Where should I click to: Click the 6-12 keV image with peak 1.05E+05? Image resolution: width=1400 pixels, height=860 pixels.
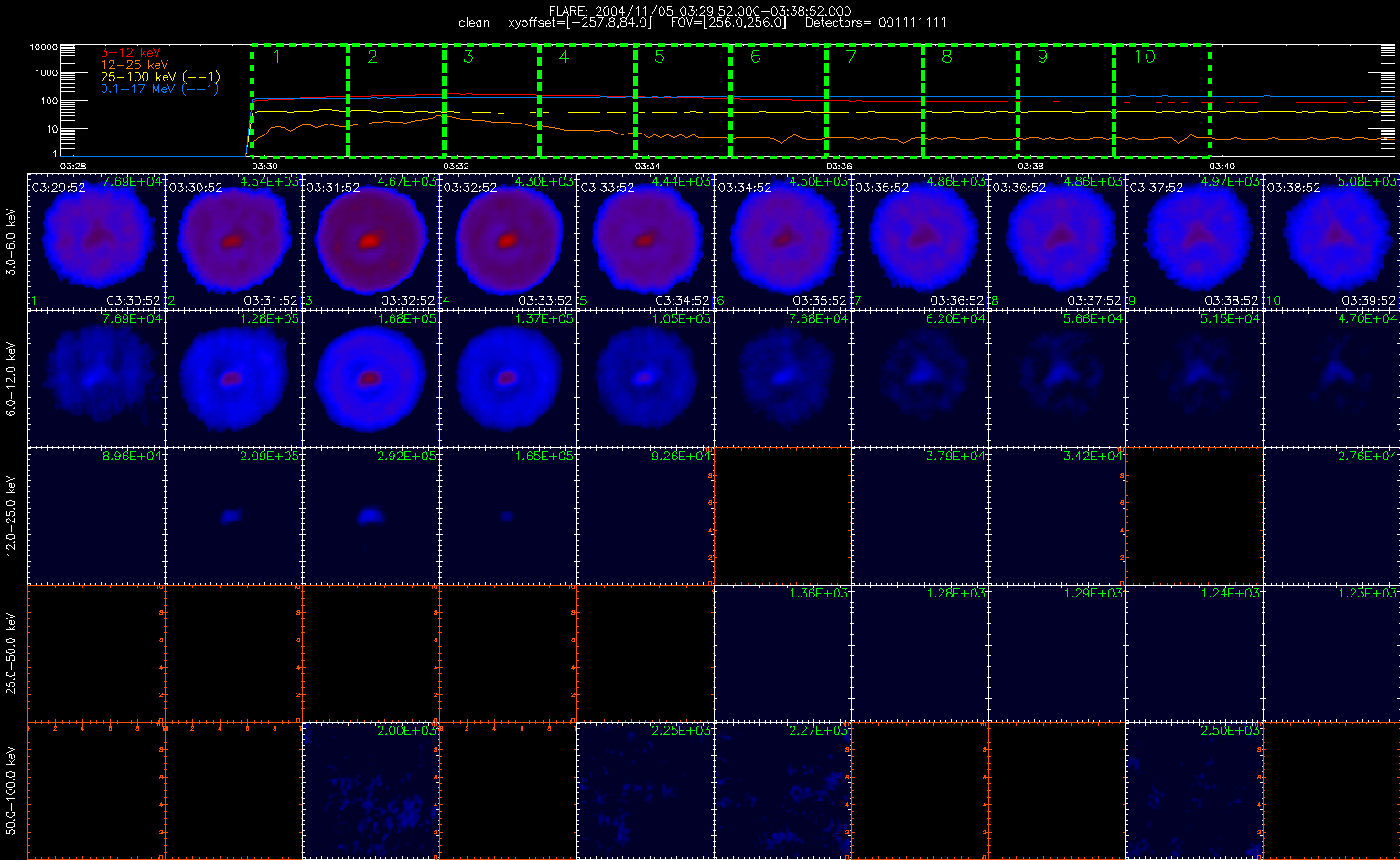point(645,378)
